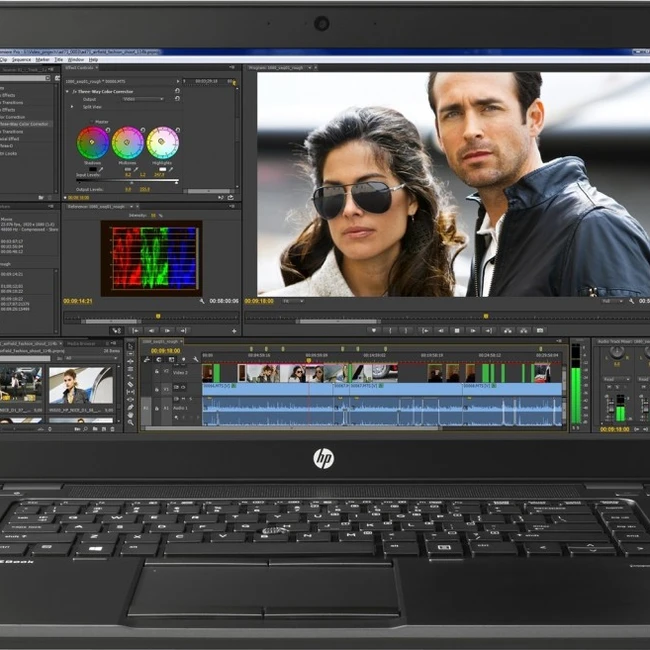The width and height of the screenshot is (650, 650).
Task: Reset the Shadows color wheel
Action: tap(108, 130)
